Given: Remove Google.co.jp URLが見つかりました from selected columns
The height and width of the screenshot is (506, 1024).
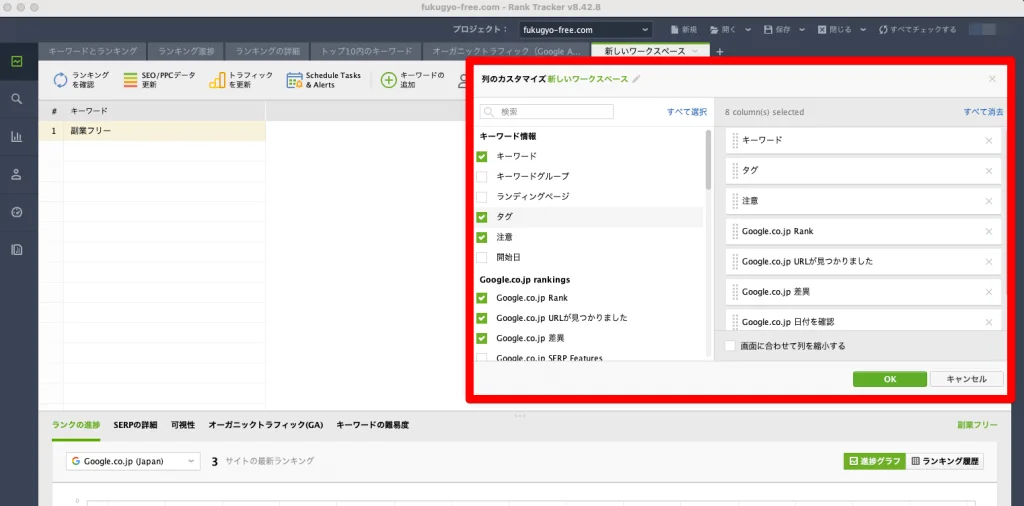Looking at the screenshot, I should tap(989, 262).
